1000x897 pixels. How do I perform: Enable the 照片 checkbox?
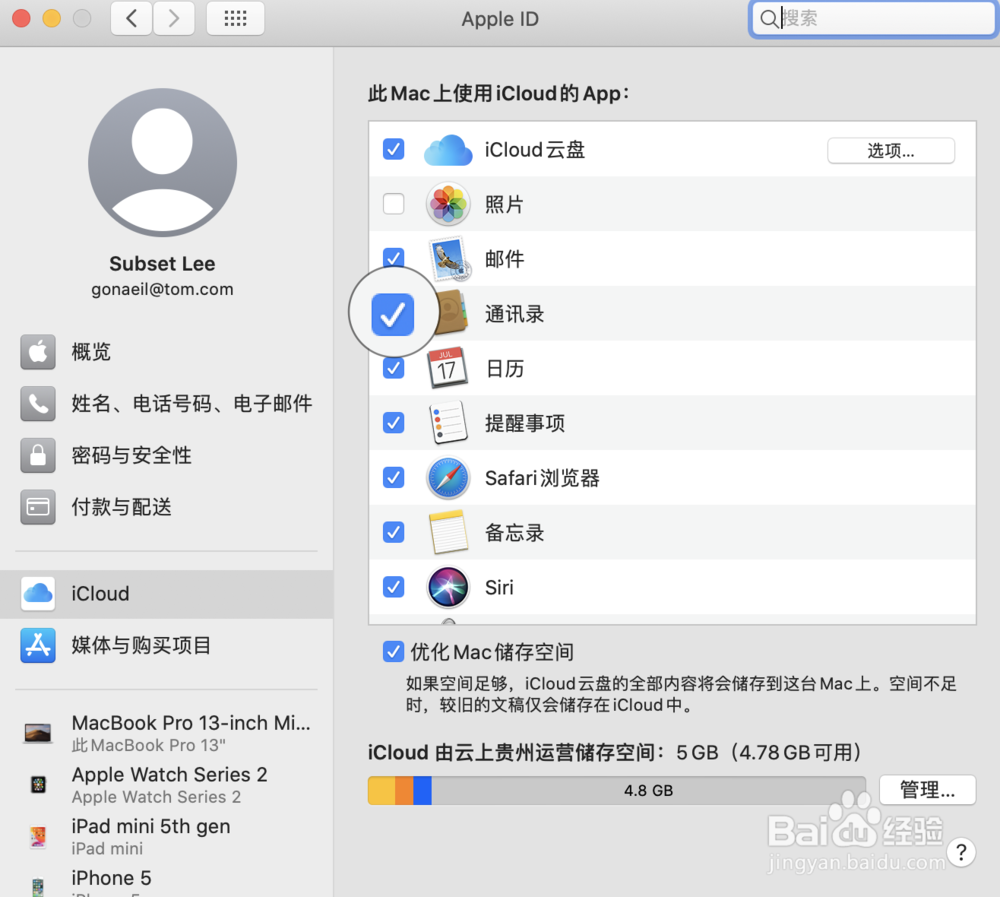(393, 204)
